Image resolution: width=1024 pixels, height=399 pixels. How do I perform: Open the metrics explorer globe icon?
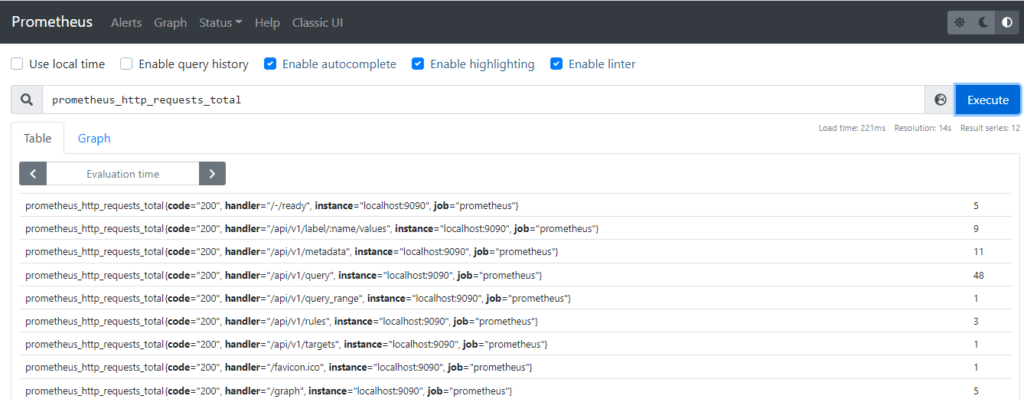940,100
